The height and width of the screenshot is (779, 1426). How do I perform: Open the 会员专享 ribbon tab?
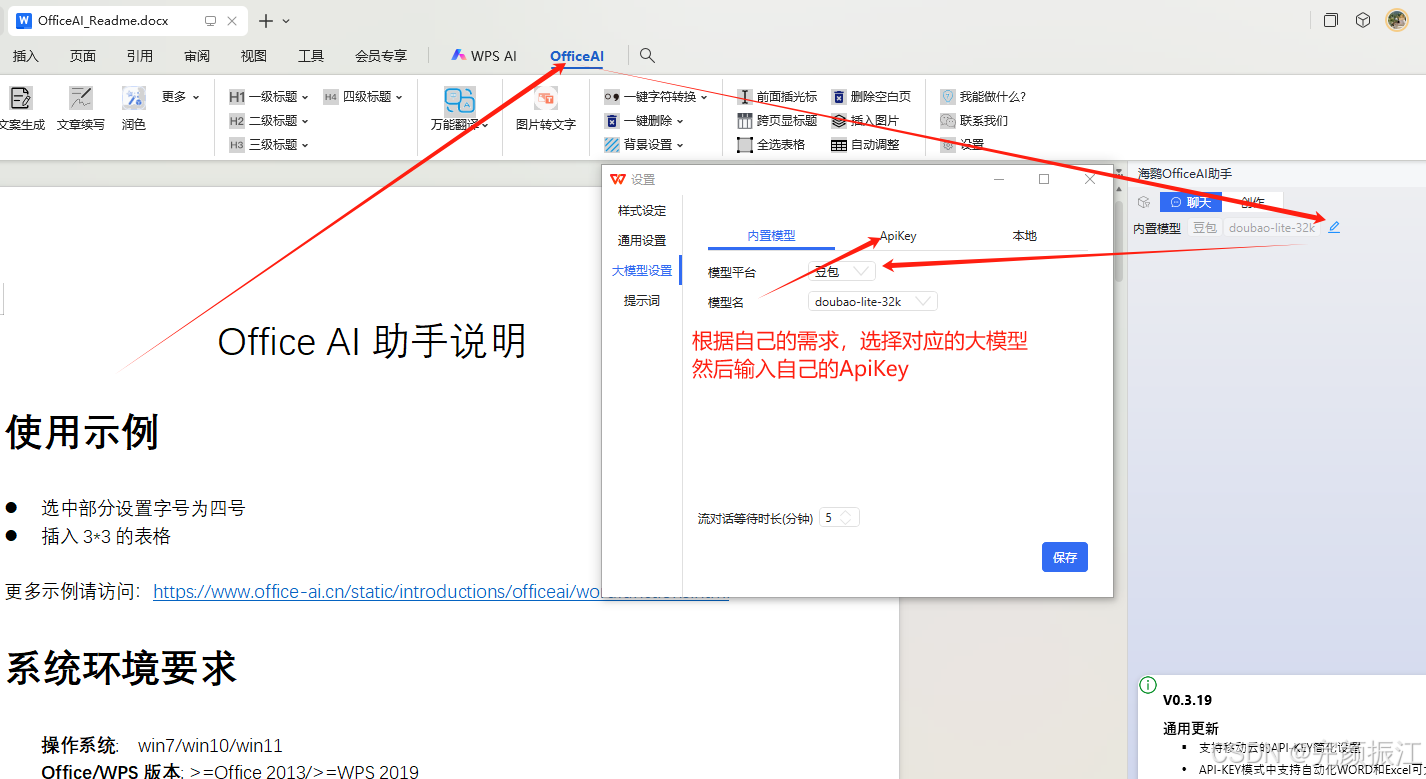pyautogui.click(x=381, y=56)
